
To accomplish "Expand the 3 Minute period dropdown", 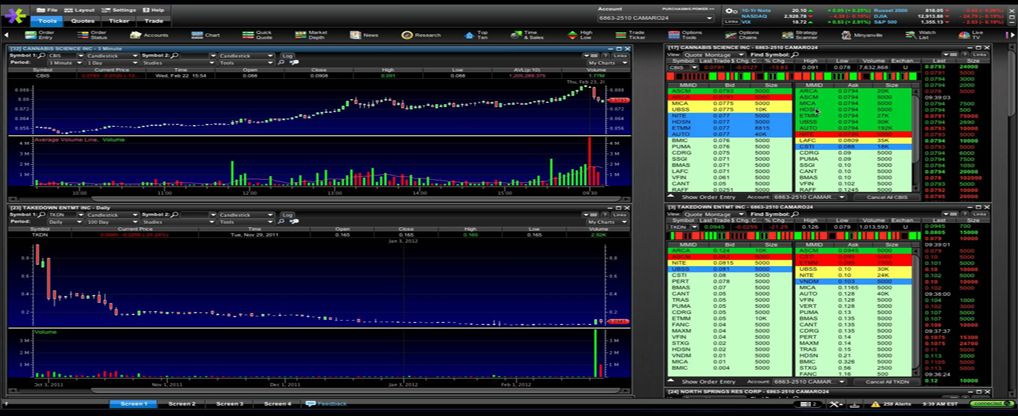I will pos(64,63).
